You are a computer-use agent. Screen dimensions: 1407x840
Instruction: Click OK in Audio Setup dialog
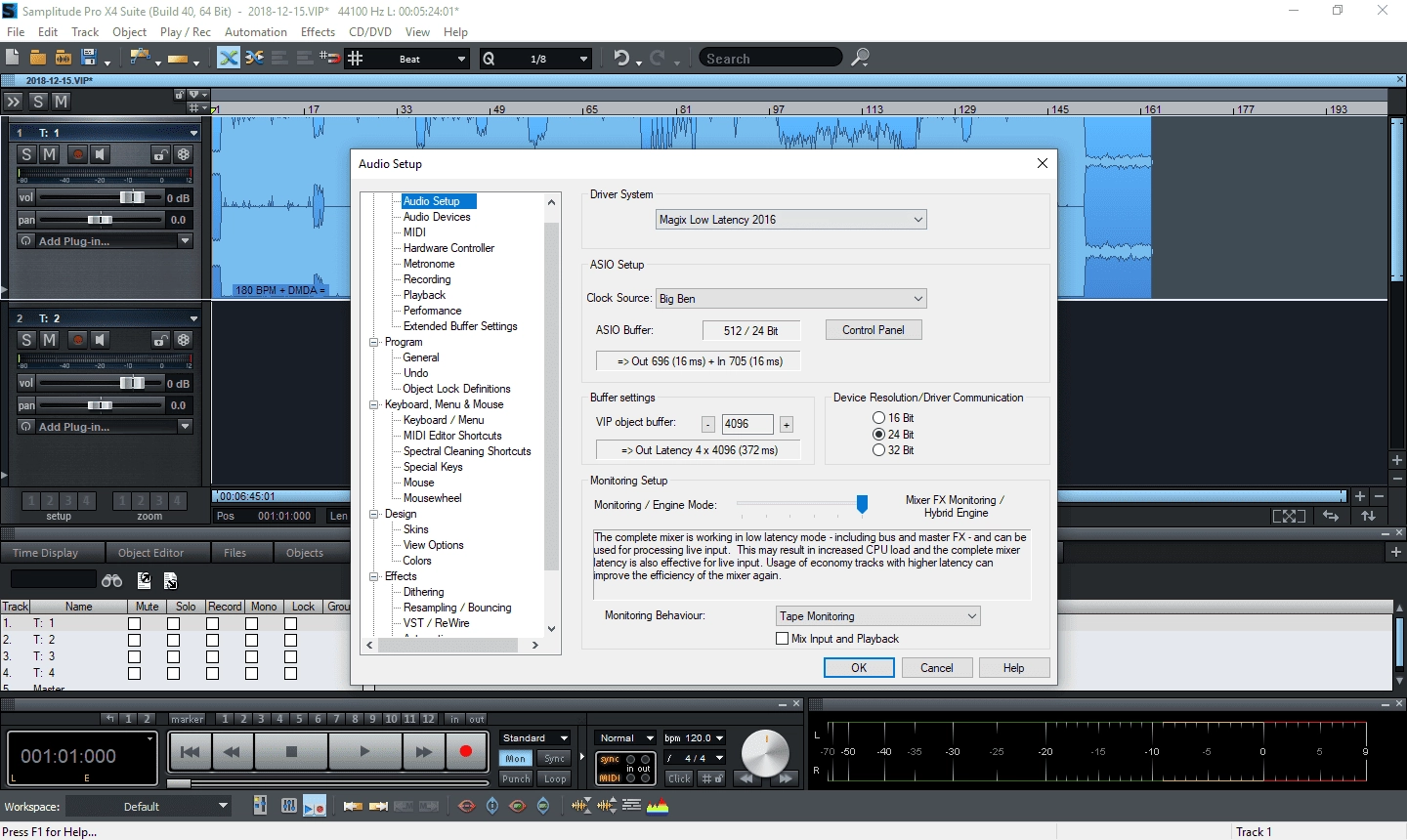[x=859, y=668]
